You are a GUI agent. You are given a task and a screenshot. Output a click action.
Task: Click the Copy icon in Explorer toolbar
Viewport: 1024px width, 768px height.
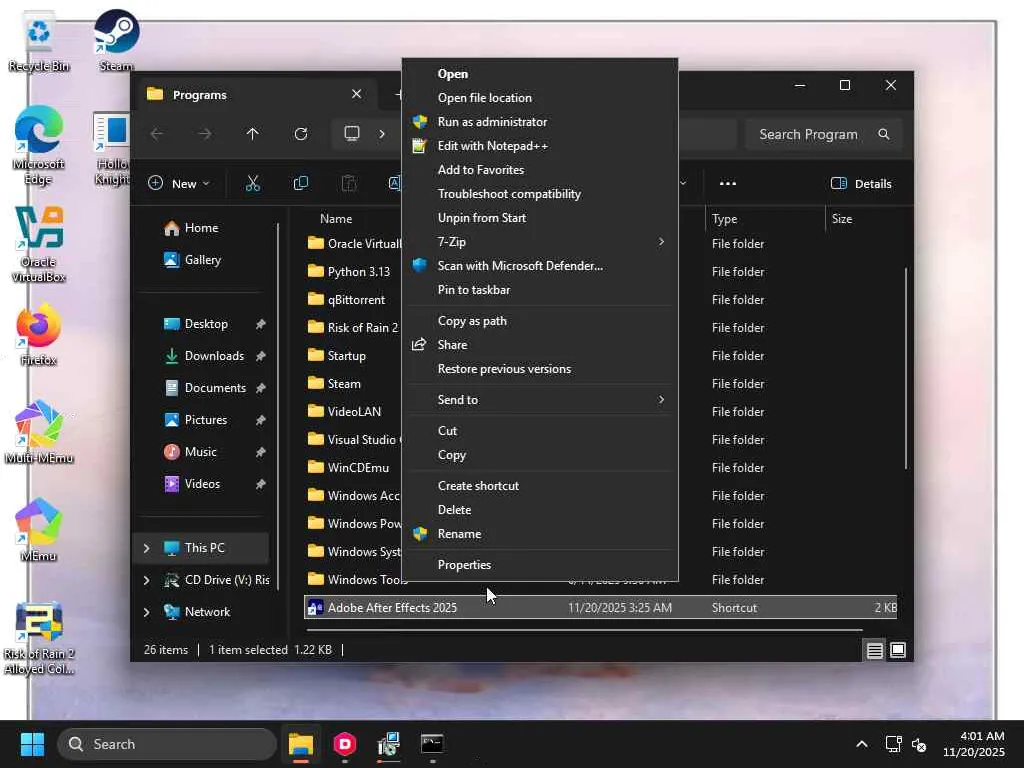[300, 184]
